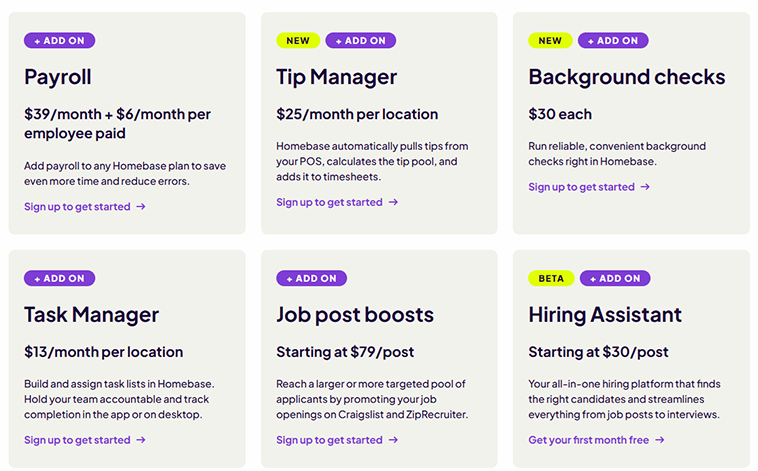This screenshot has width=758, height=471.
Task: Click the Get your first month free link
Action: (x=589, y=440)
